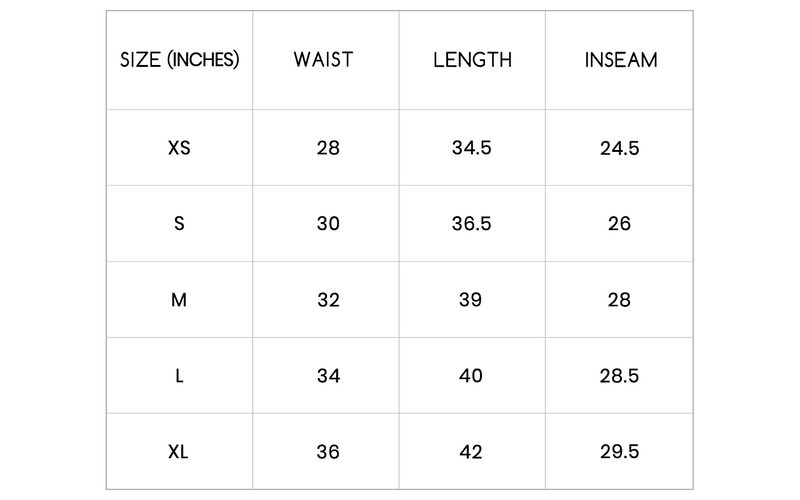The width and height of the screenshot is (800, 500).
Task: Click length value 36.5 for size S
Action: 472,224
